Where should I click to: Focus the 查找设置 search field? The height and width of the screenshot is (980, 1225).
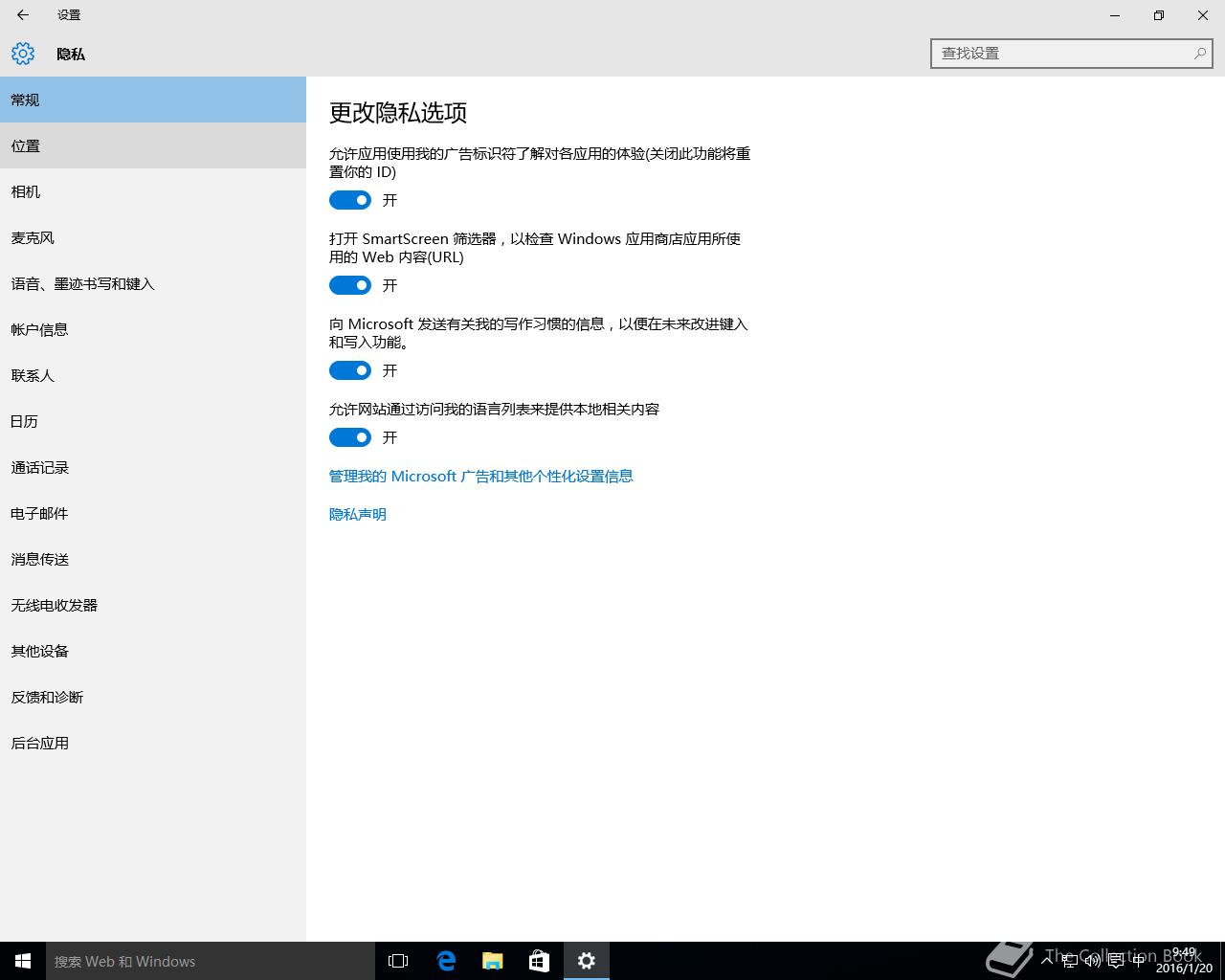(1072, 54)
